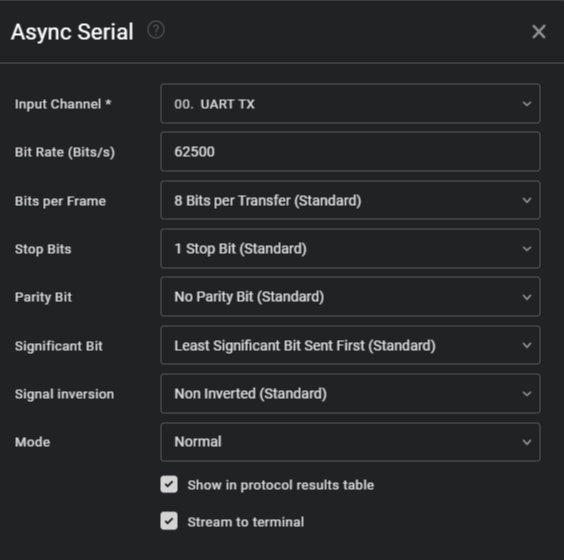Click the Bit Rate field showing 62500
Screen dimensions: 564x560
(350, 151)
